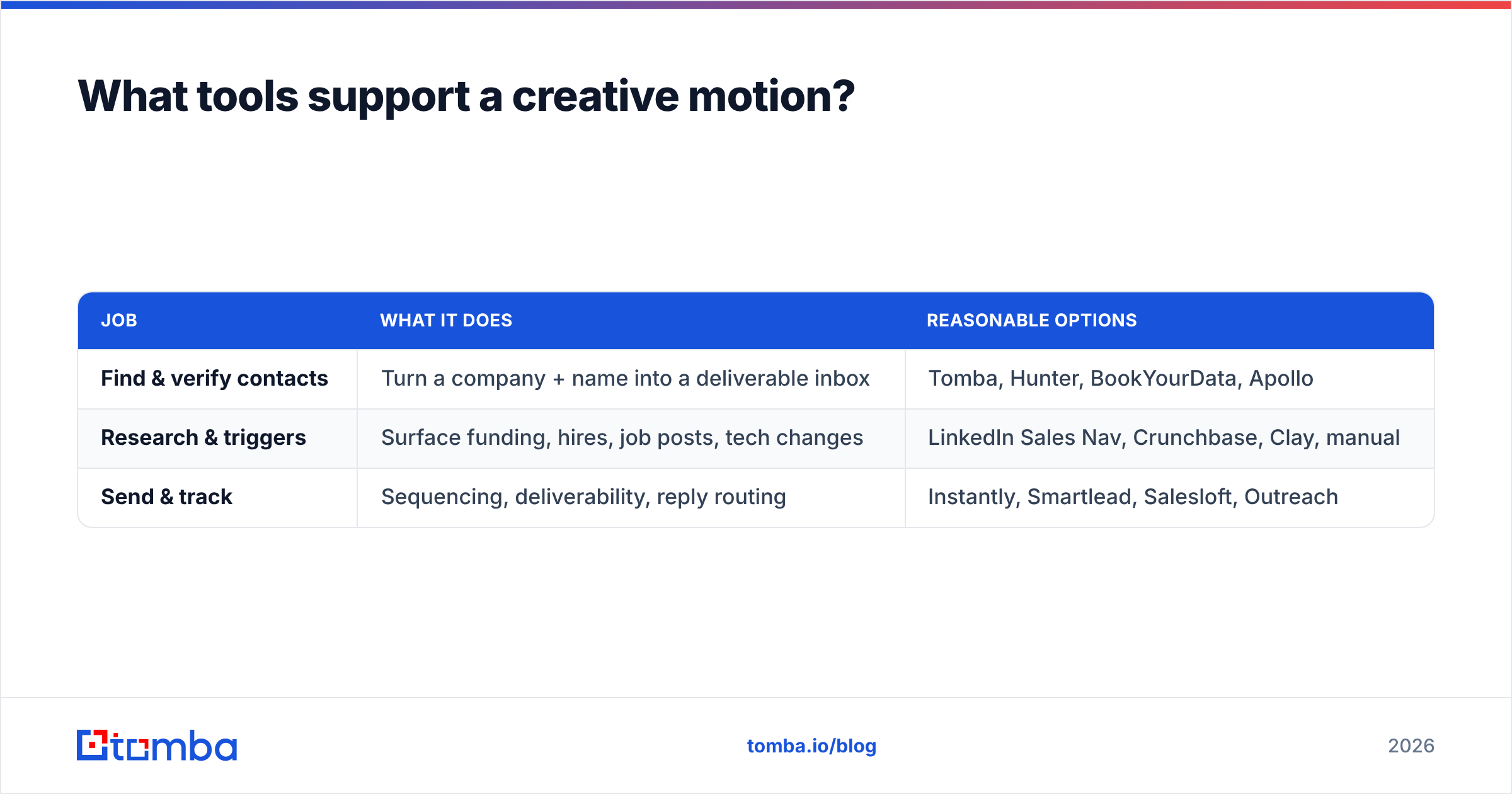Click the year '2026' in the footer

tap(1411, 746)
